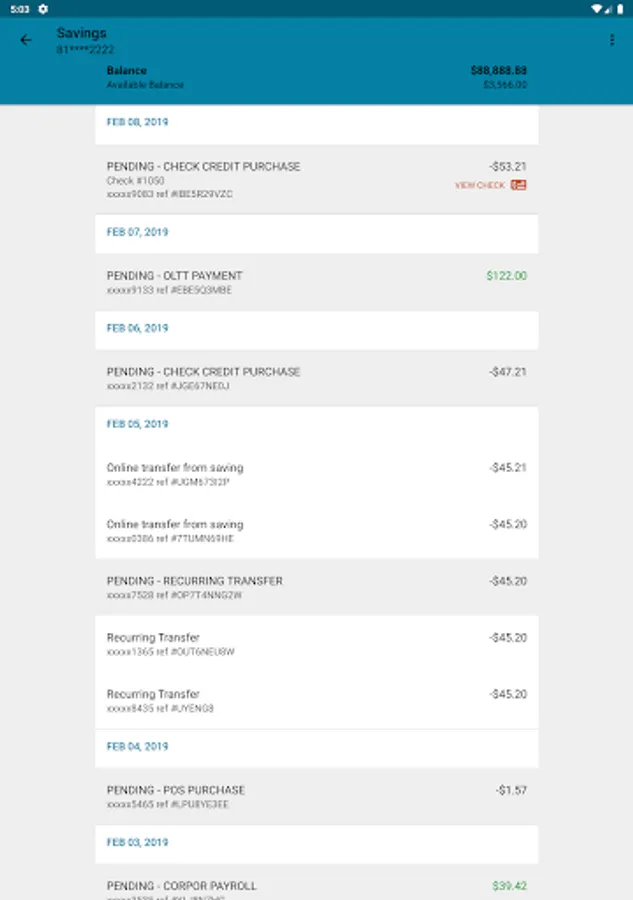Open the Pending POS Purchase transaction
Viewport: 633px width, 900px height.
click(316, 796)
